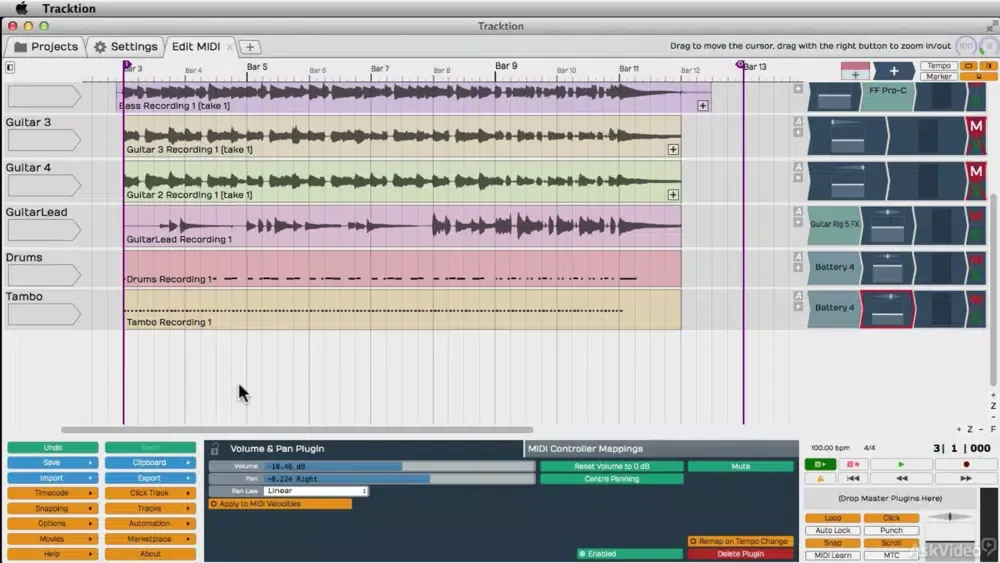1000x563 pixels.
Task: Toggle the Scroll button
Action: (x=891, y=543)
